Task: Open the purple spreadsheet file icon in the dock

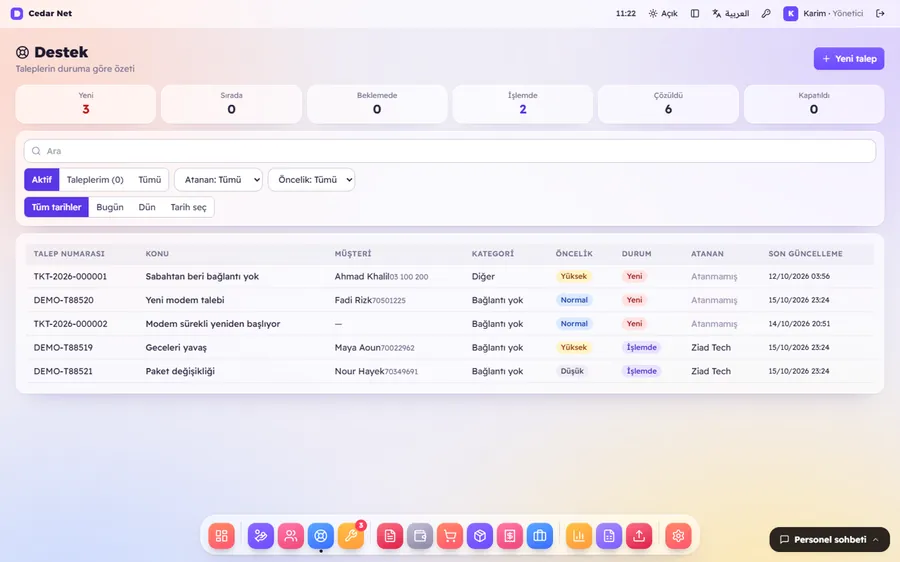Action: pos(609,536)
